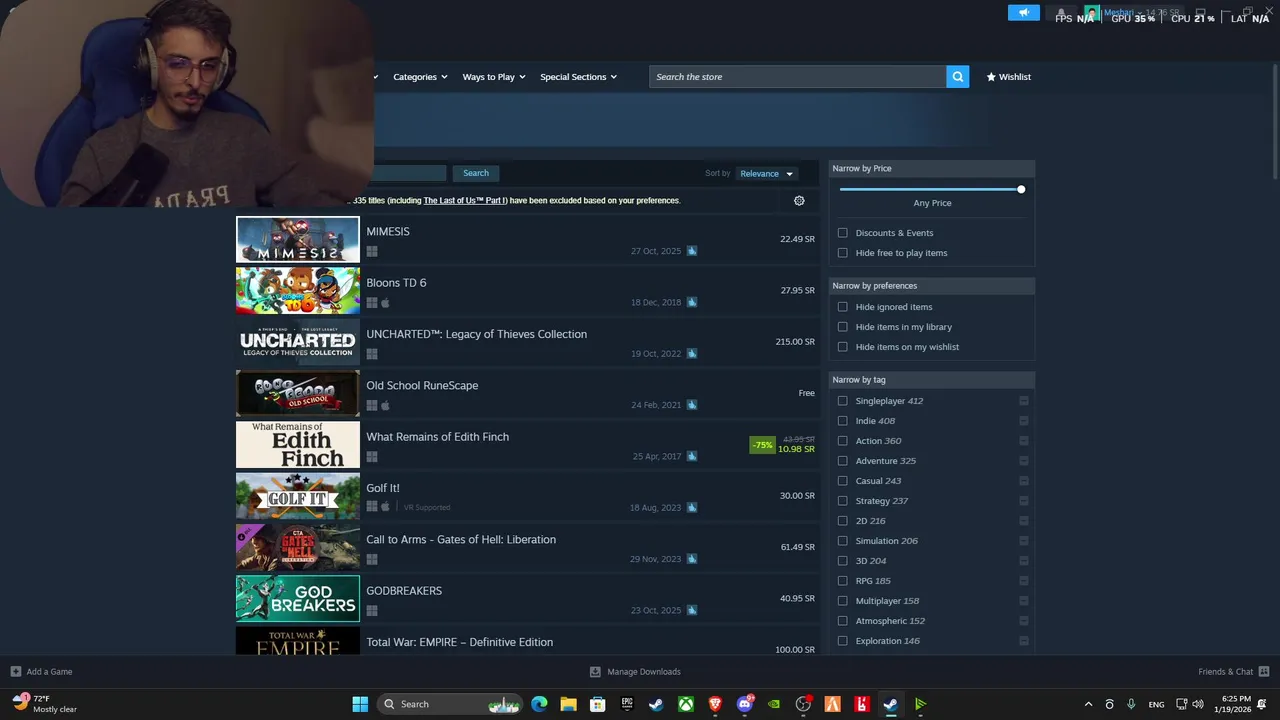This screenshot has width=1280, height=720.
Task: Exclude the Singleplayer tag with its minus icon
Action: [x=1023, y=401]
